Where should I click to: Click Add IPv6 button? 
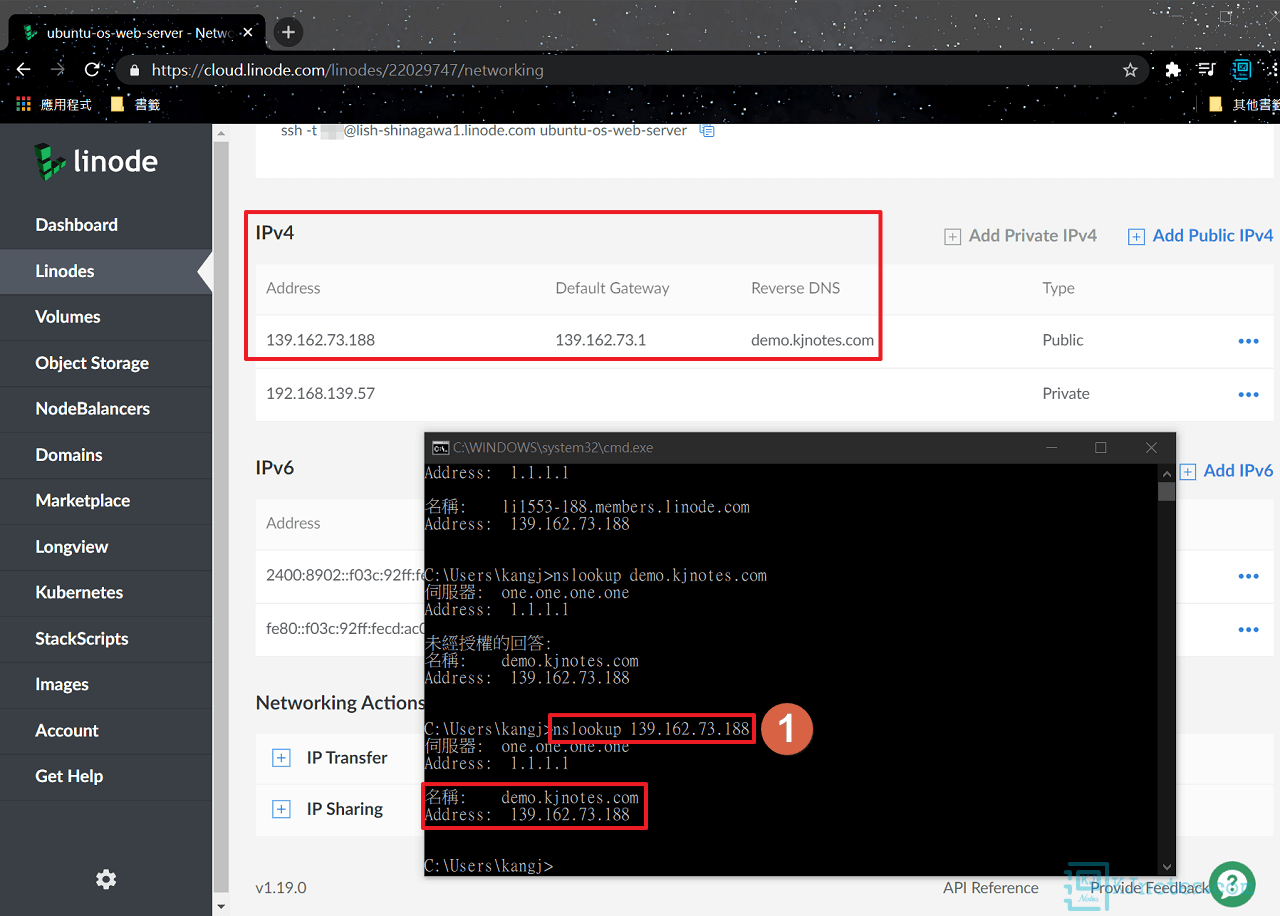pos(1226,471)
